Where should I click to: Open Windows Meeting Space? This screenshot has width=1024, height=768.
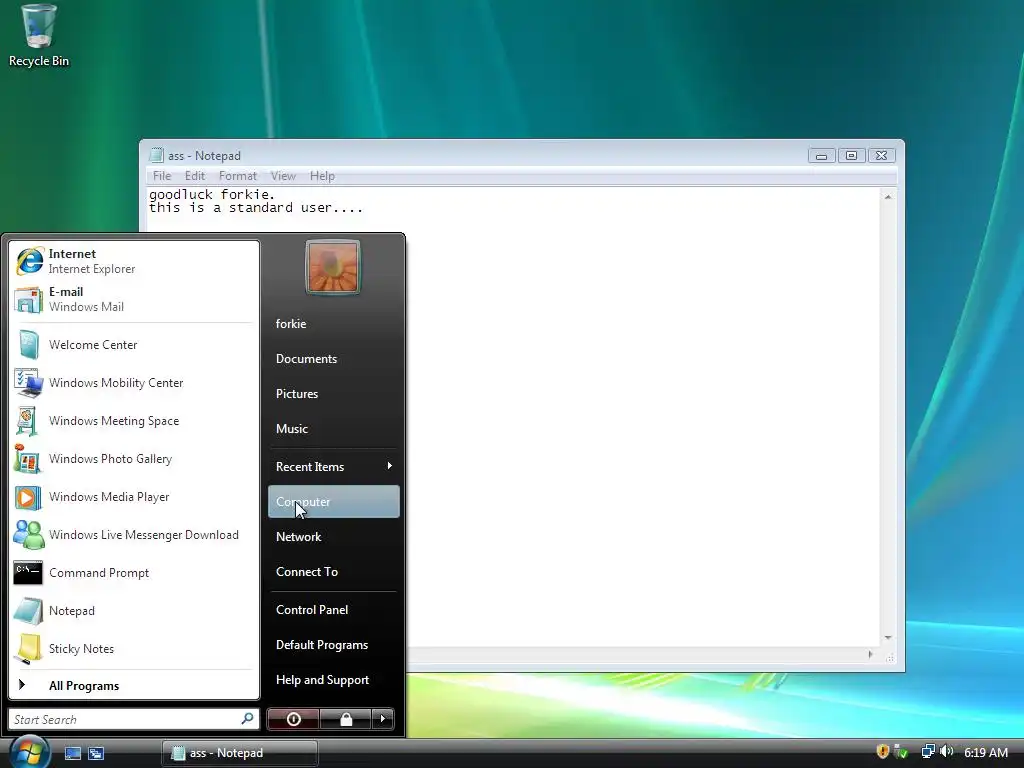[134, 421]
